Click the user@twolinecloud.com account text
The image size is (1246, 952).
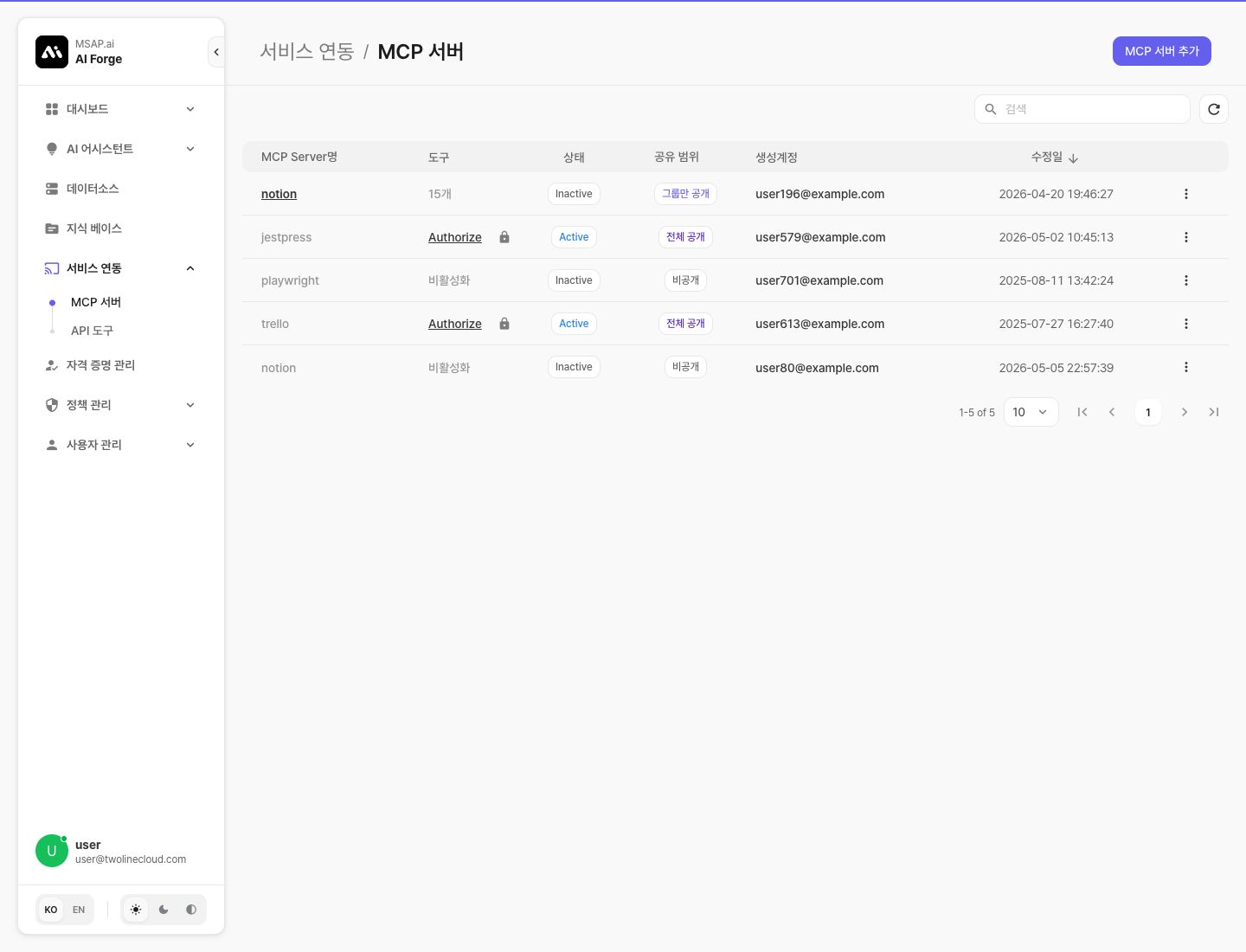131,859
